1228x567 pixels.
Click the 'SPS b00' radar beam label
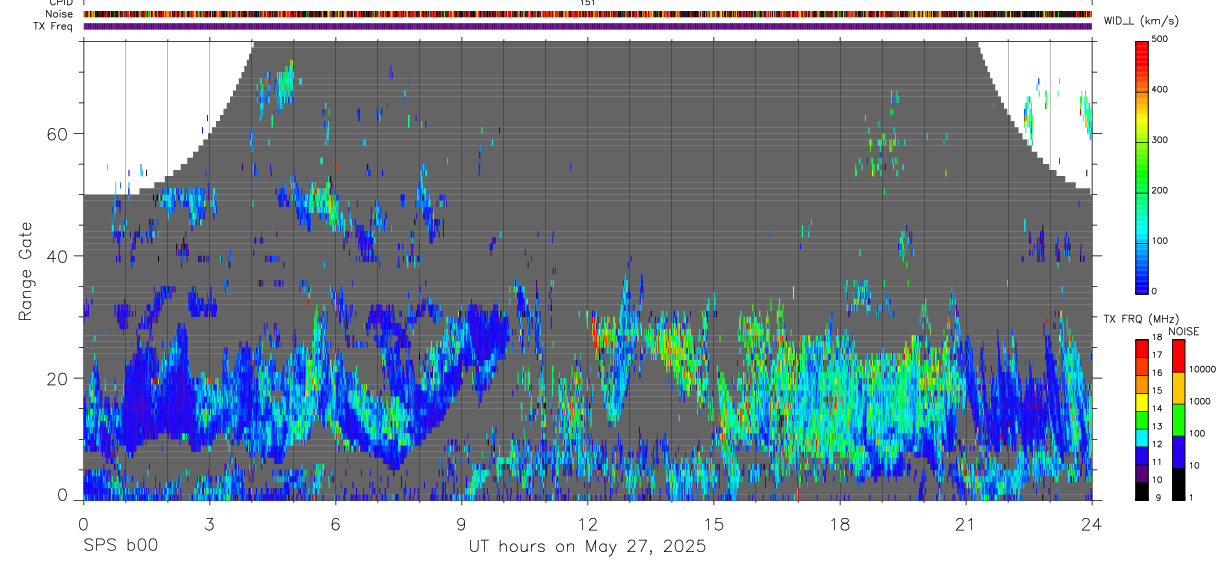[x=119, y=546]
